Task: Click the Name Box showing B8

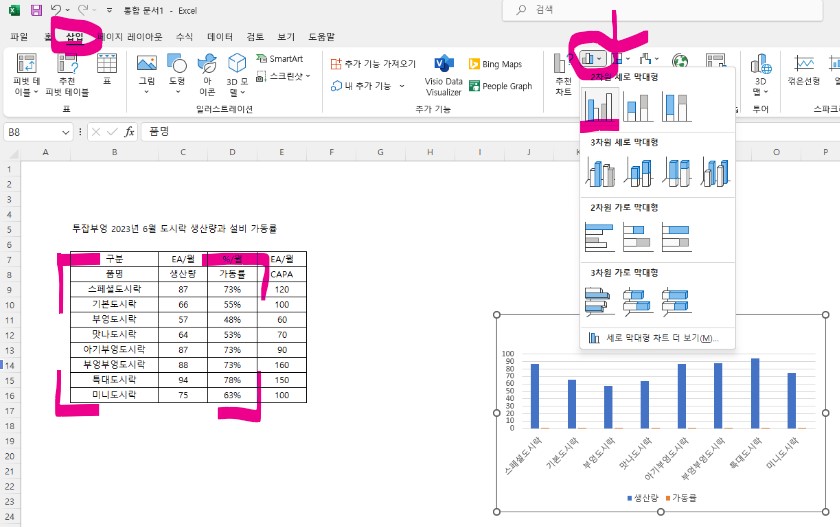Action: (33, 132)
